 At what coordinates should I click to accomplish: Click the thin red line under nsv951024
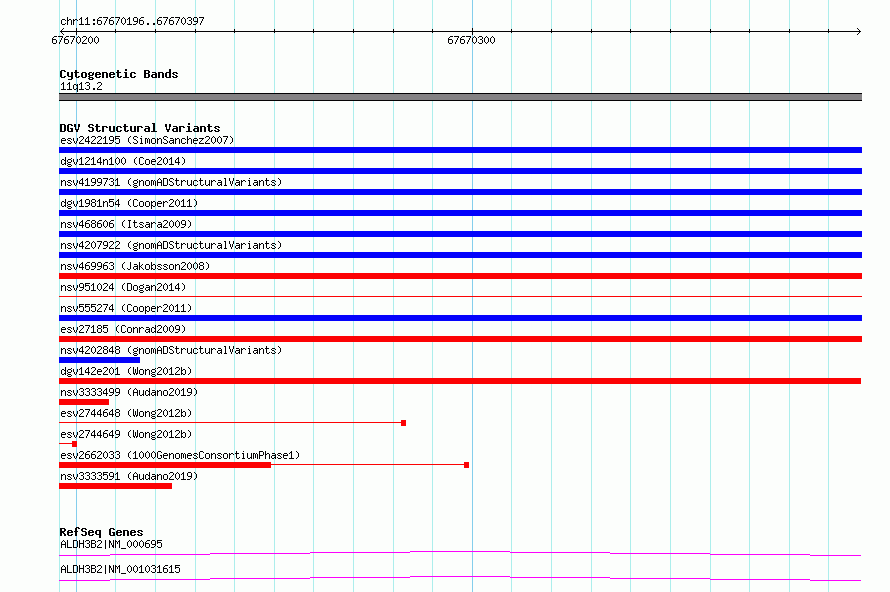460,296
